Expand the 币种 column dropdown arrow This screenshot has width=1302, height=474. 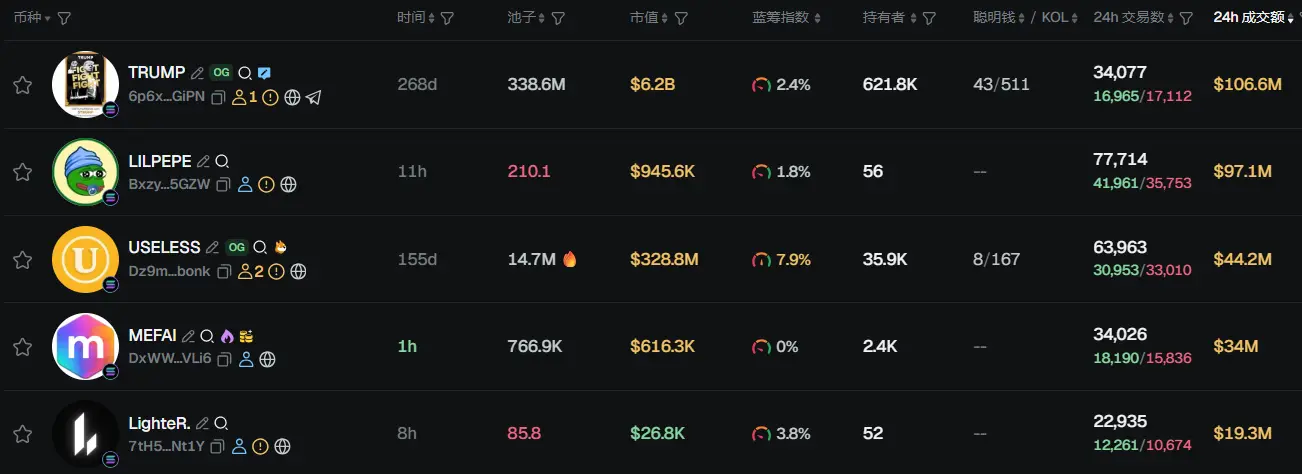(x=47, y=19)
